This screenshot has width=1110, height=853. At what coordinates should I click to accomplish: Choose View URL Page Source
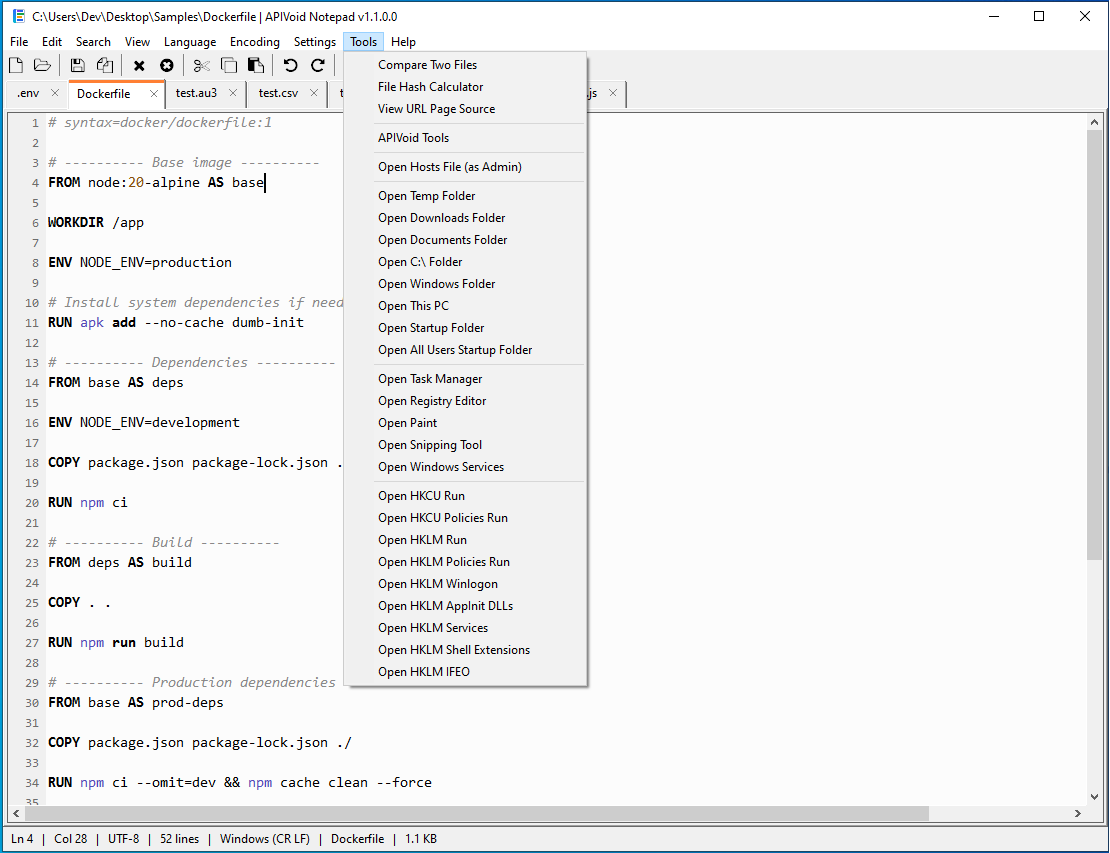click(x=465, y=108)
